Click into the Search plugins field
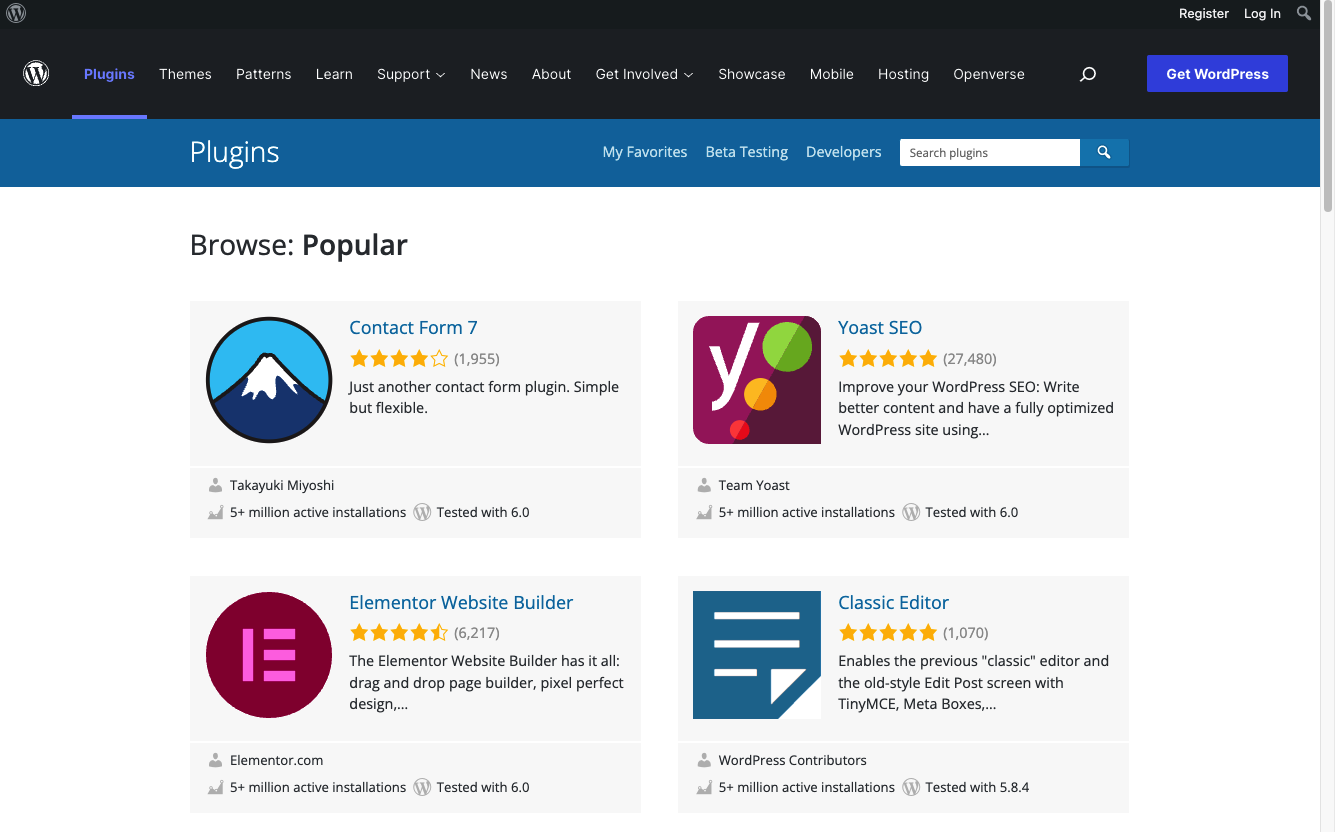Screen dimensions: 1335x832 tap(990, 152)
